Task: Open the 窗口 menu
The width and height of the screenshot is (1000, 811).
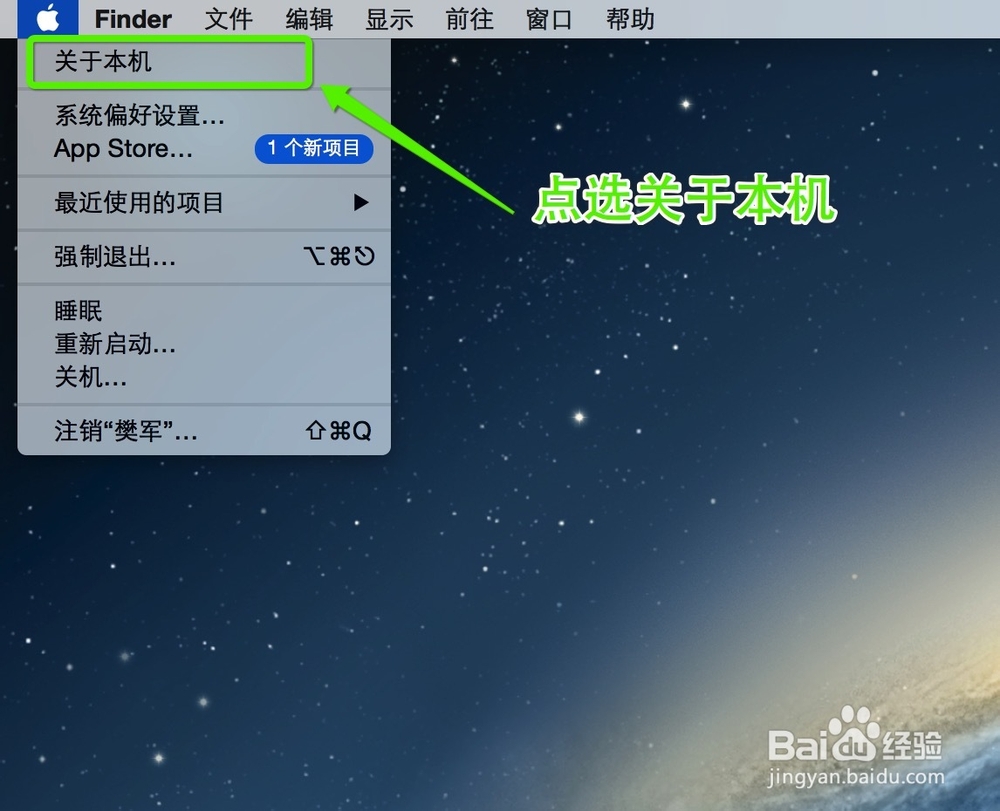Action: pos(547,18)
